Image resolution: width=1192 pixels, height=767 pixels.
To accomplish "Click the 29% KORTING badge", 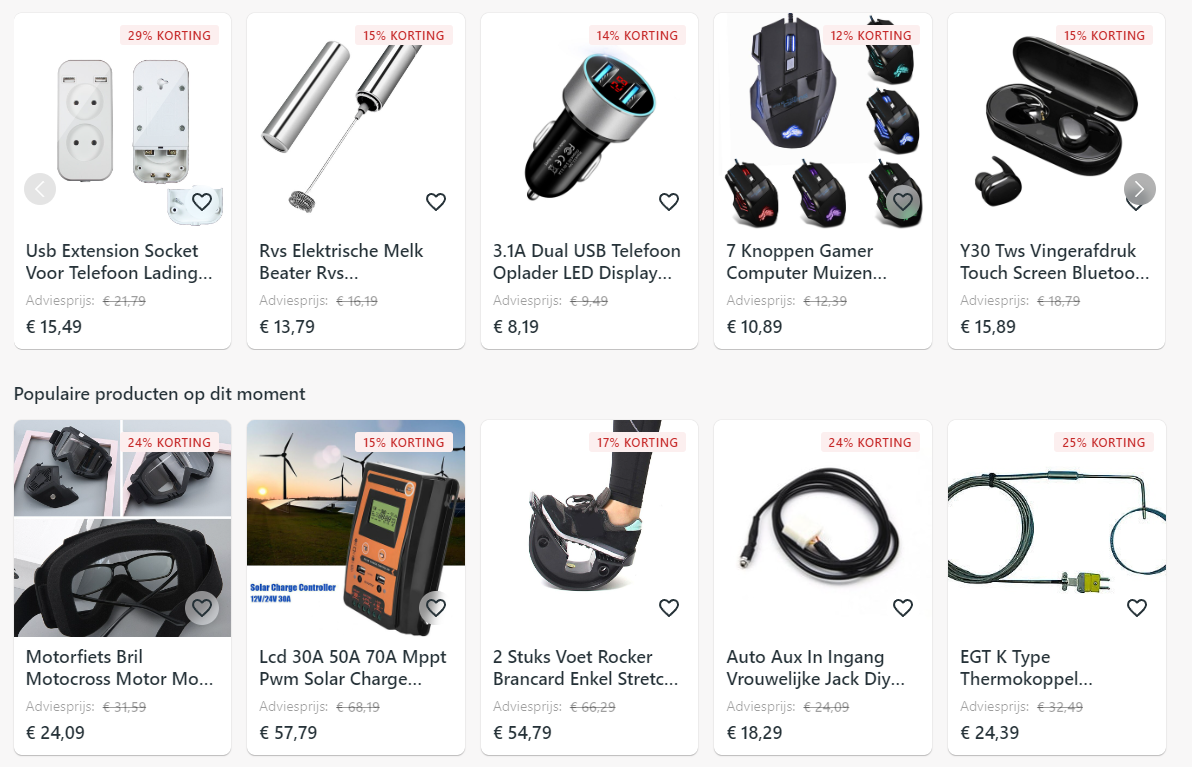I will pos(170,36).
